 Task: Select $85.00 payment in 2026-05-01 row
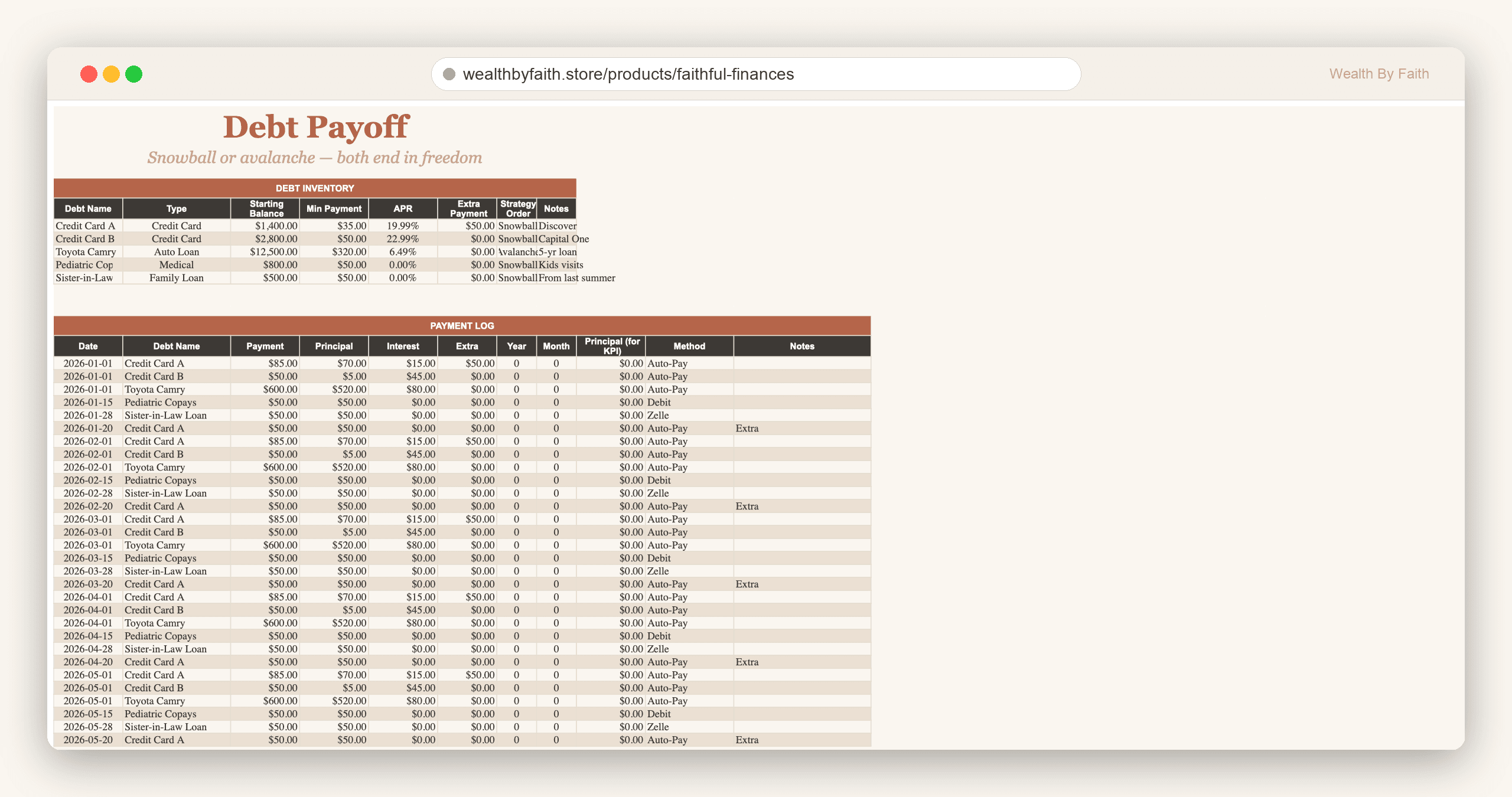(x=265, y=675)
